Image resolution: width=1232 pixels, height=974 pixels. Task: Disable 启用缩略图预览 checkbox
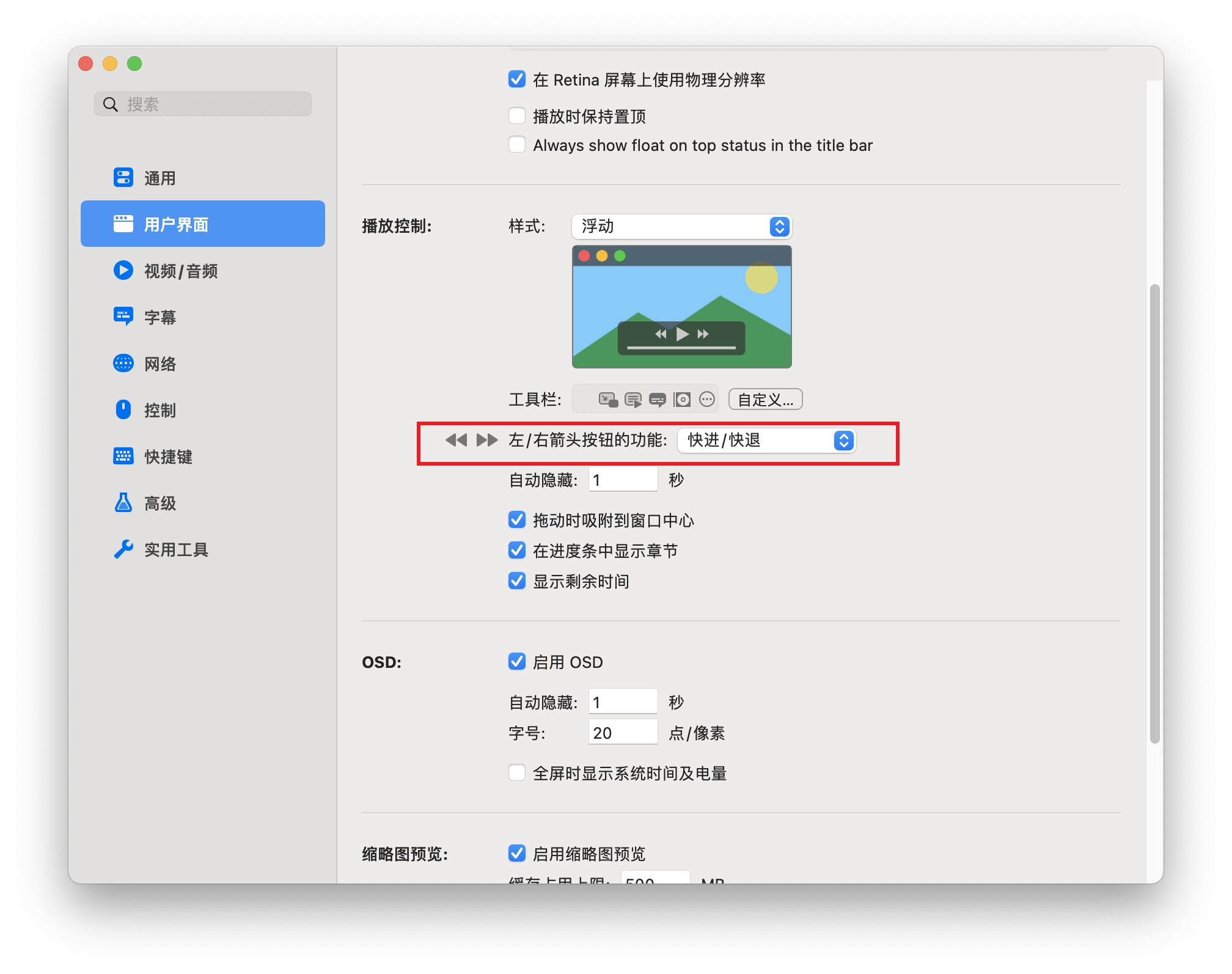point(517,854)
